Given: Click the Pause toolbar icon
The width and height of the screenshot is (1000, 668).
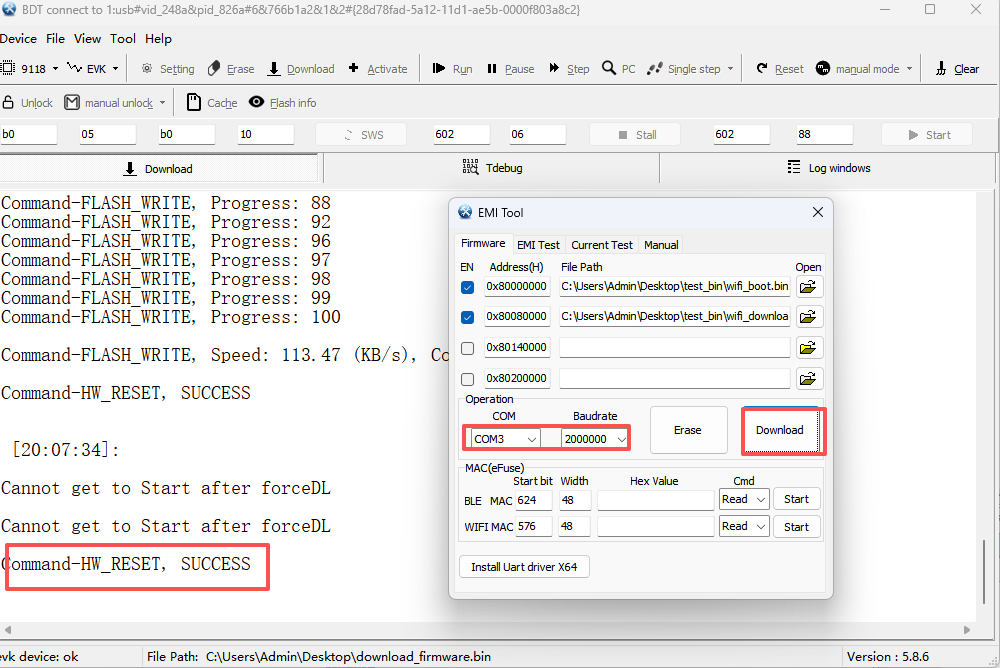Looking at the screenshot, I should coord(492,68).
